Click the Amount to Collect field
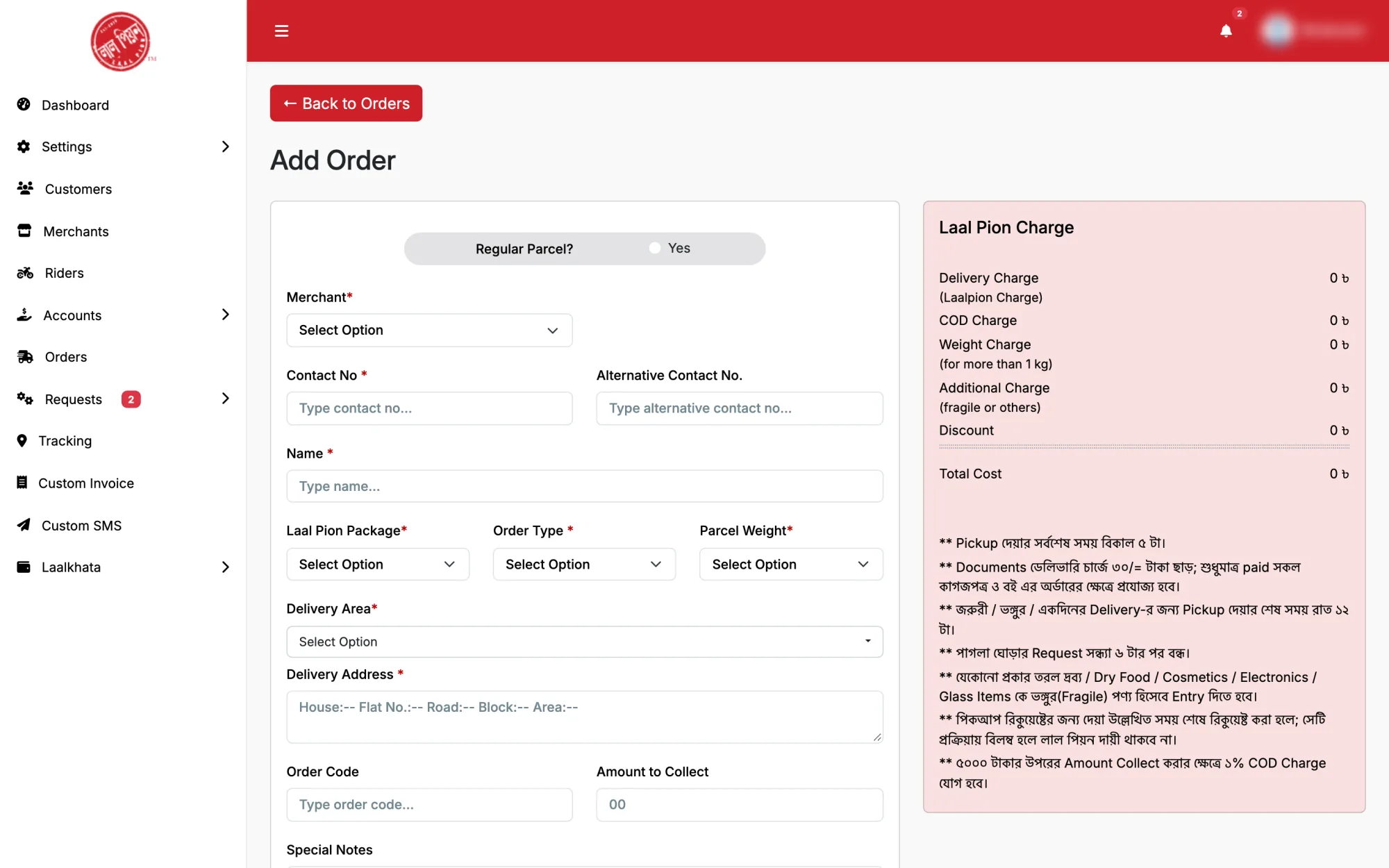 pos(740,804)
